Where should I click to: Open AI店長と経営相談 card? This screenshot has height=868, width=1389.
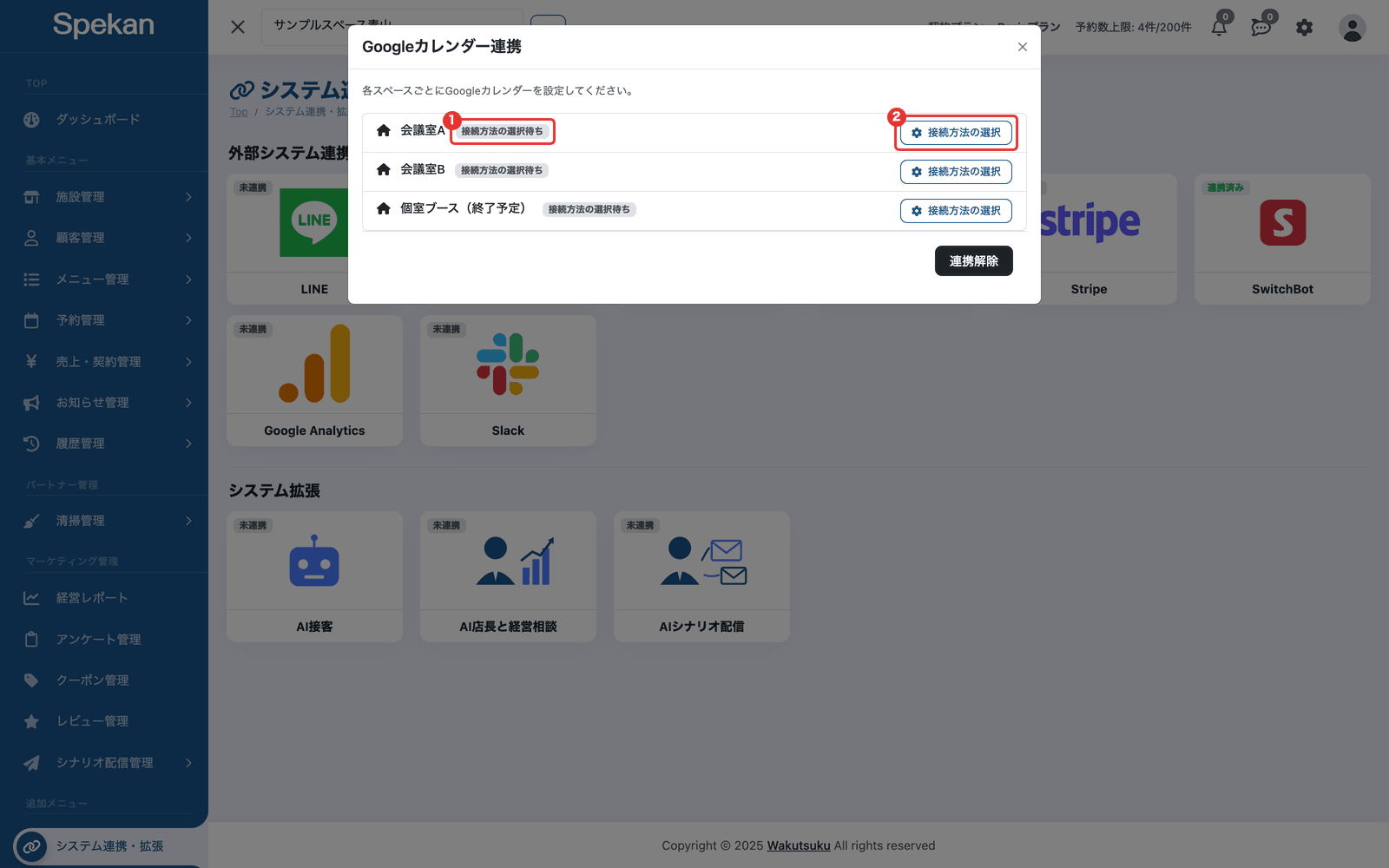(508, 577)
